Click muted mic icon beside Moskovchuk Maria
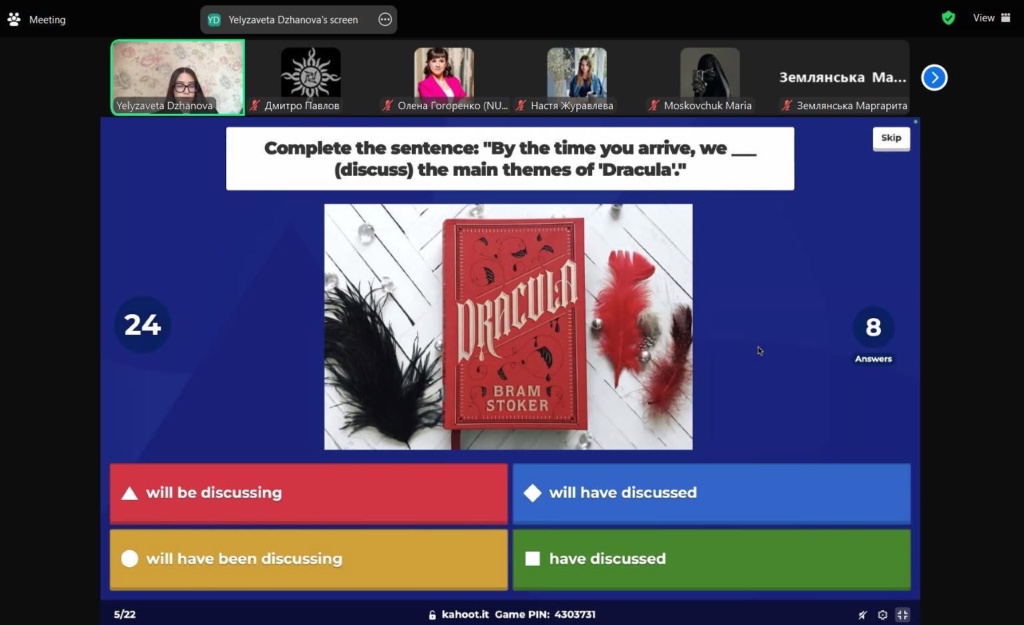The width and height of the screenshot is (1024, 625). pyautogui.click(x=654, y=105)
